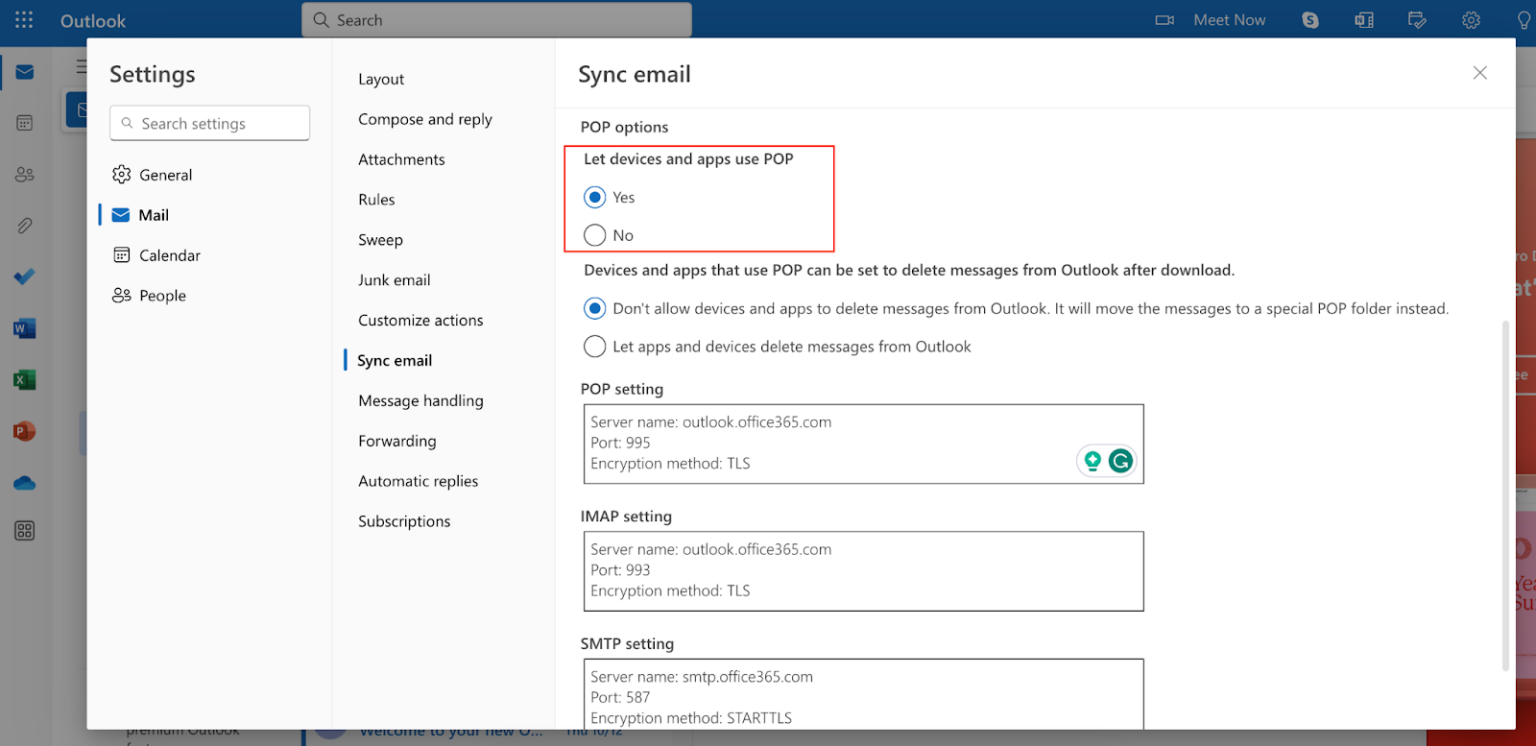Screen dimensions: 1536x746
Task: Select the Microsoft To Do checkmark icon
Action: coord(25,277)
